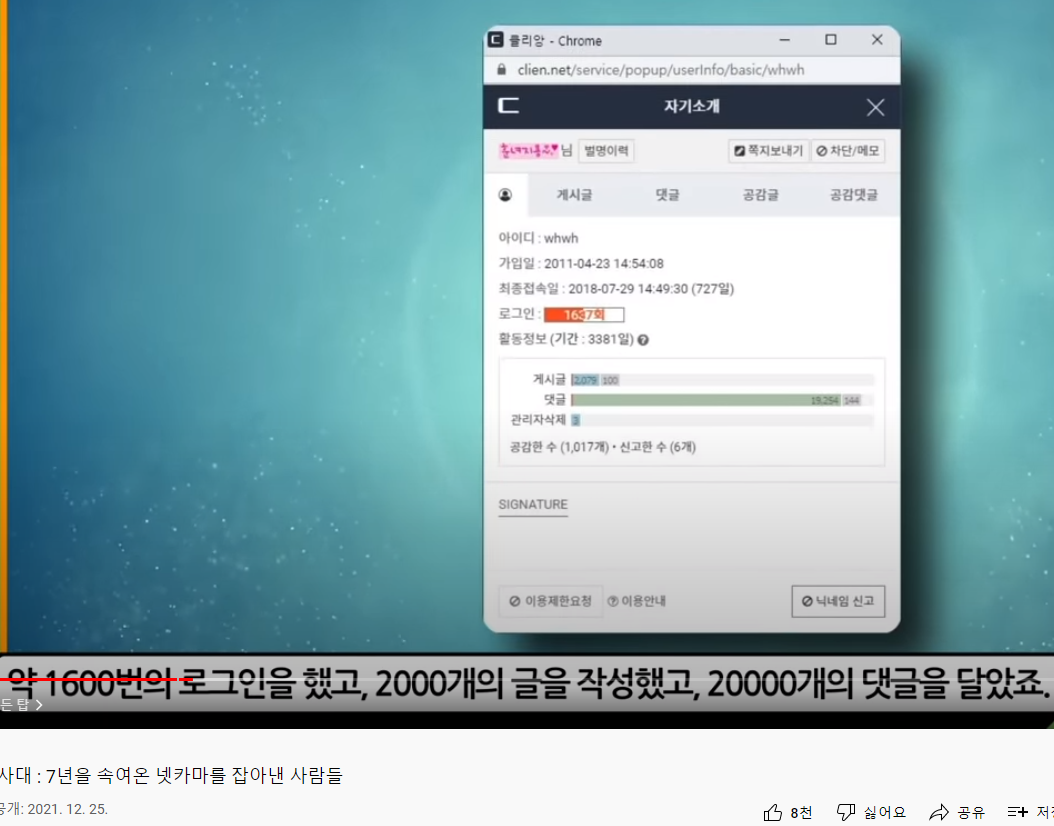
Task: Click the 싫어요 dislike button
Action: click(871, 813)
